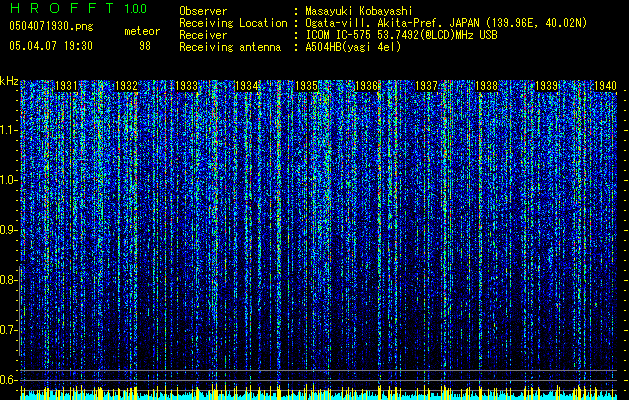Click the 0.8 kHz axis label
The height and width of the screenshot is (400, 629).
(x=8, y=280)
